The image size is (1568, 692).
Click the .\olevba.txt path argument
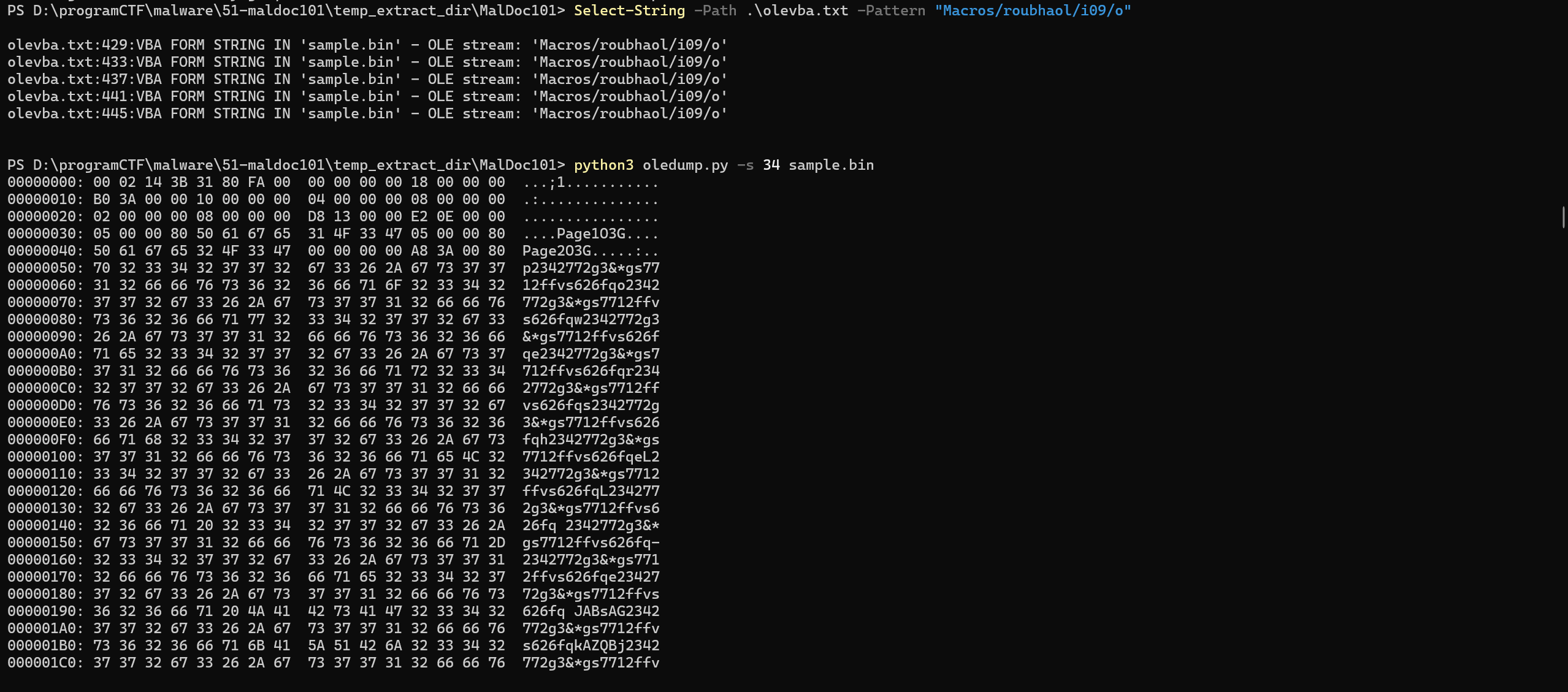[797, 10]
